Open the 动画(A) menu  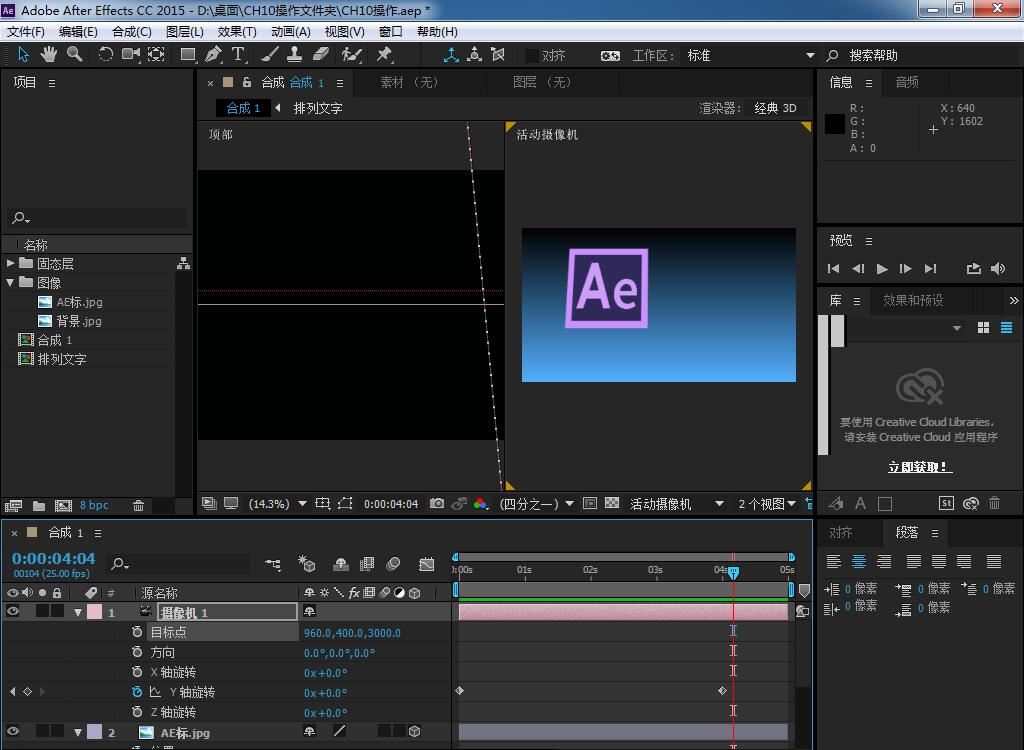point(291,31)
